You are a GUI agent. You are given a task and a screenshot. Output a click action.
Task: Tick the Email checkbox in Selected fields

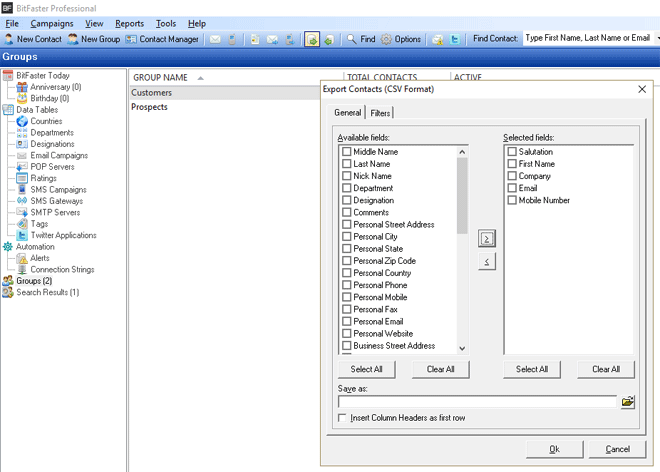[x=513, y=188]
